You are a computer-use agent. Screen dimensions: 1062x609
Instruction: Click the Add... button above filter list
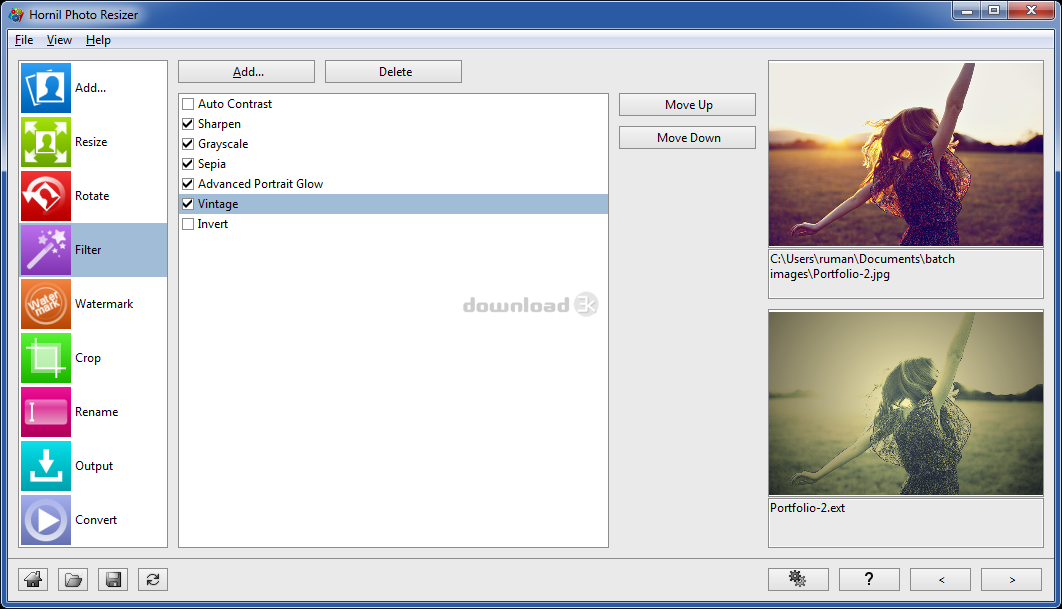tap(247, 72)
